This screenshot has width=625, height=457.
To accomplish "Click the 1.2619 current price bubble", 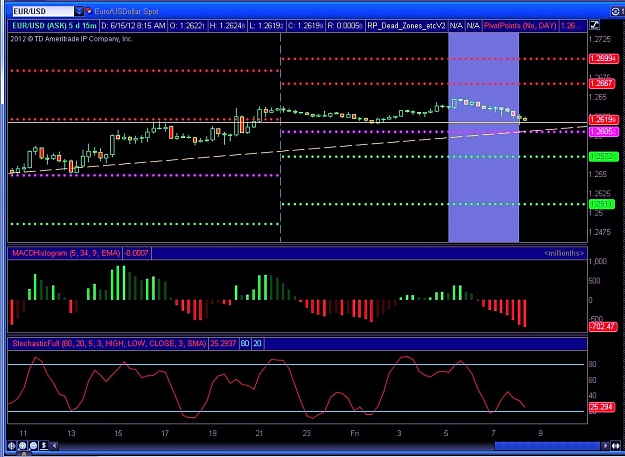I will [x=604, y=120].
